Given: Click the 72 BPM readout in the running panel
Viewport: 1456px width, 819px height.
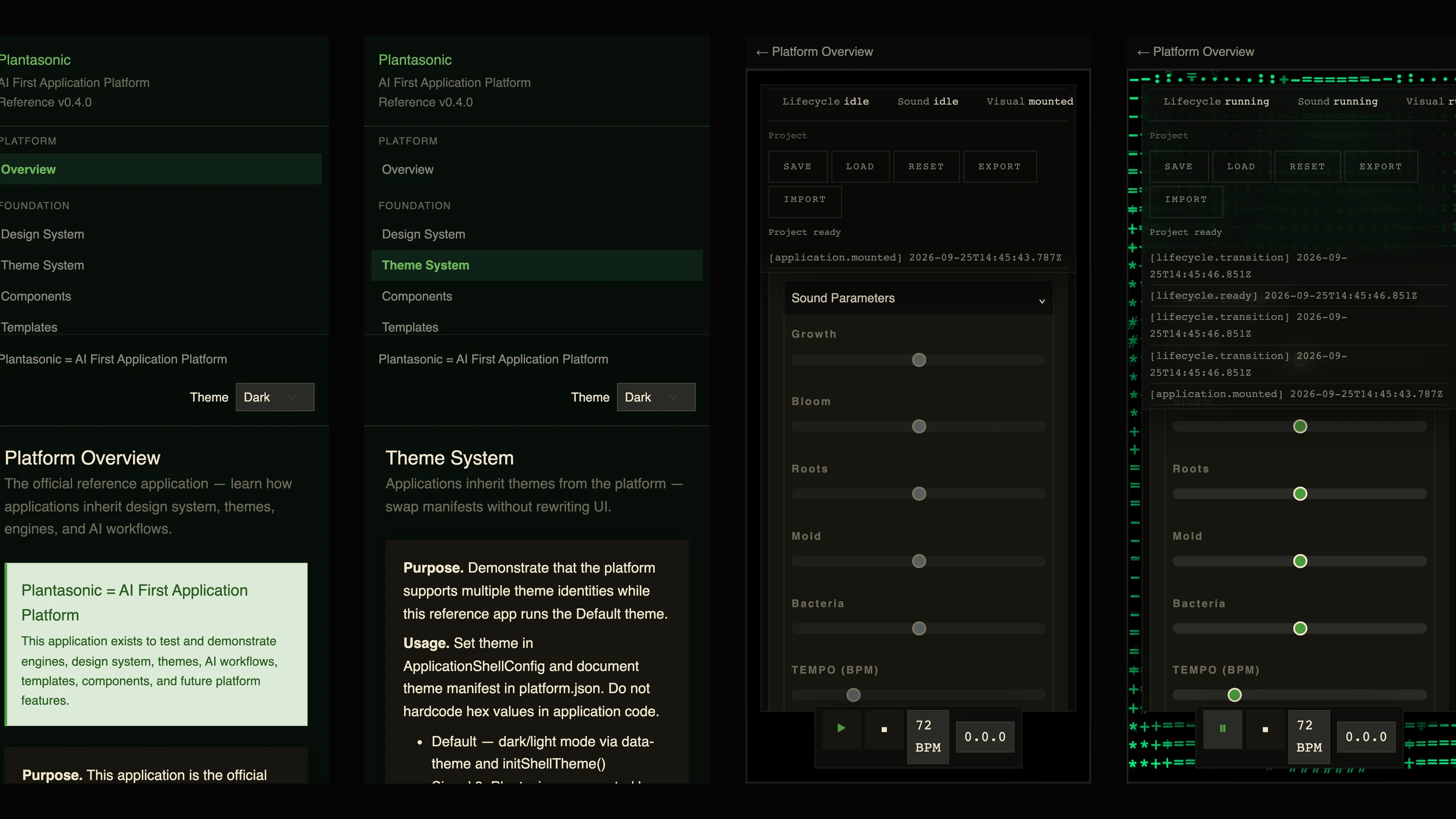Looking at the screenshot, I should [x=1309, y=737].
